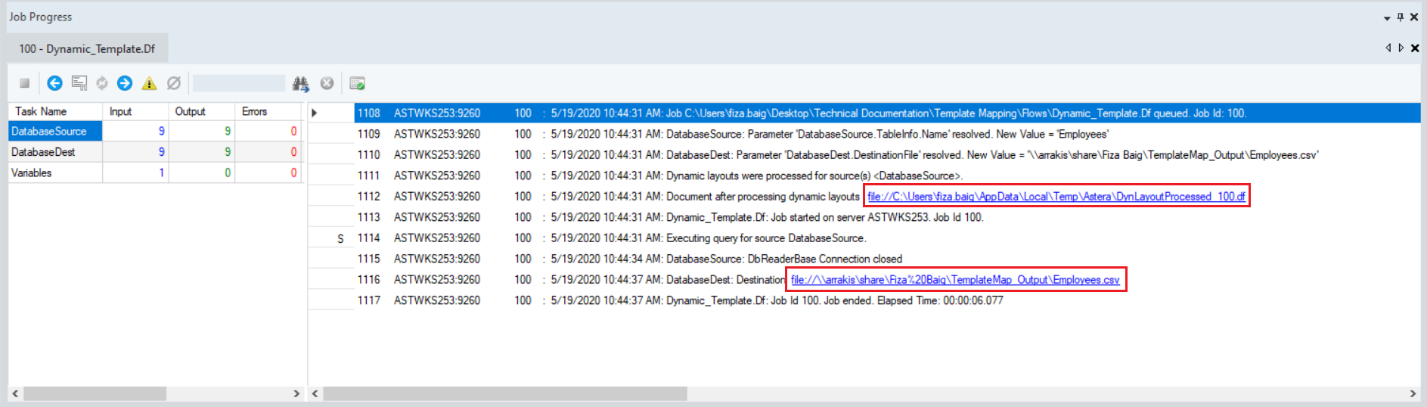Open the Job Progress window position dropdown

1388,18
